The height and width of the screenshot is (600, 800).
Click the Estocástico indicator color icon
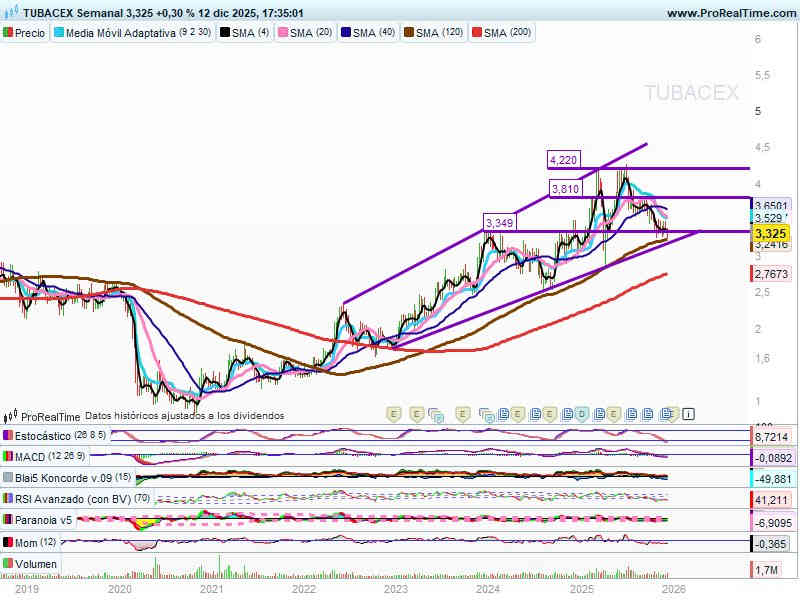[x=8, y=436]
